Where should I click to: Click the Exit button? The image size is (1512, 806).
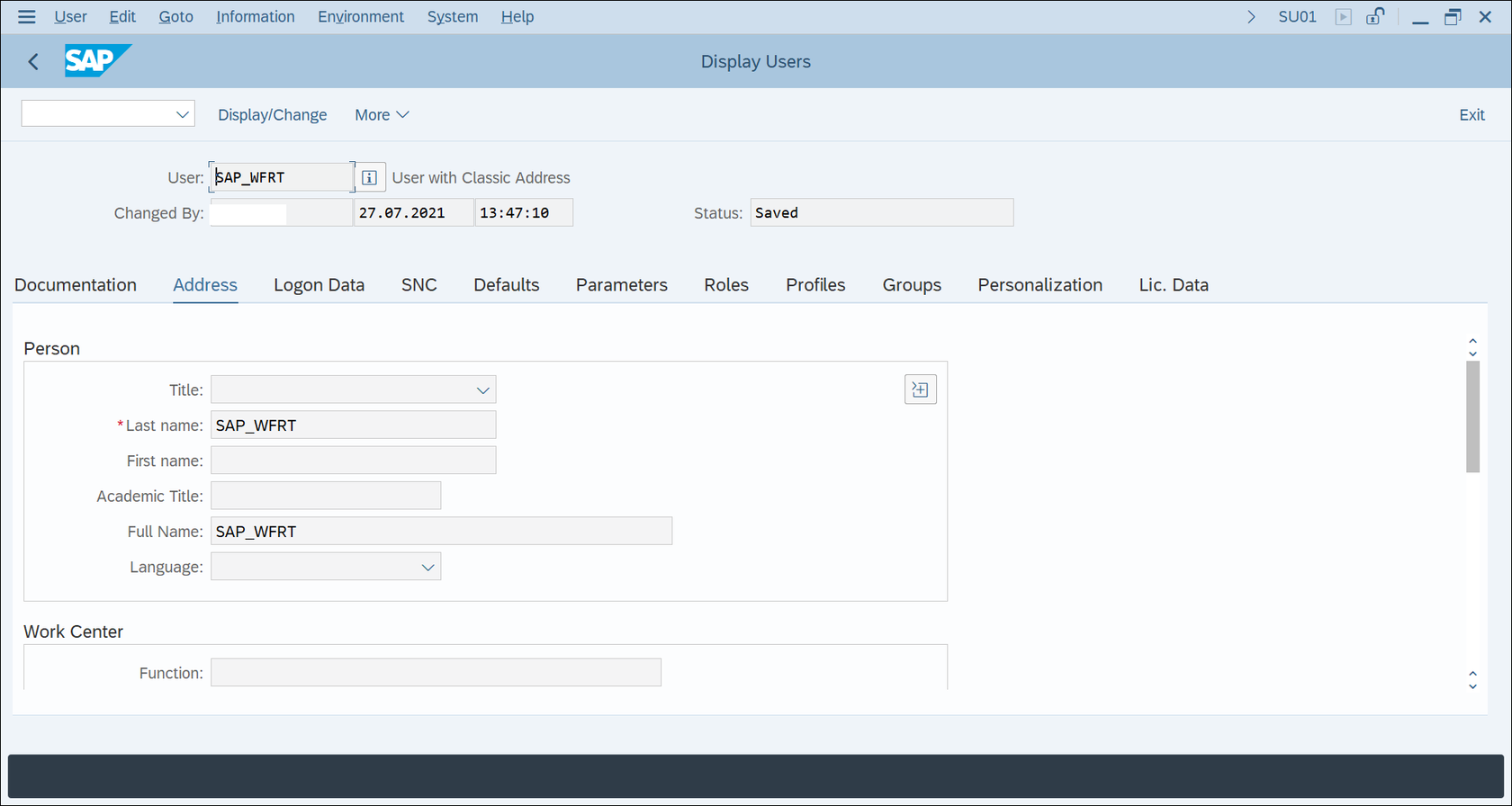click(1471, 114)
